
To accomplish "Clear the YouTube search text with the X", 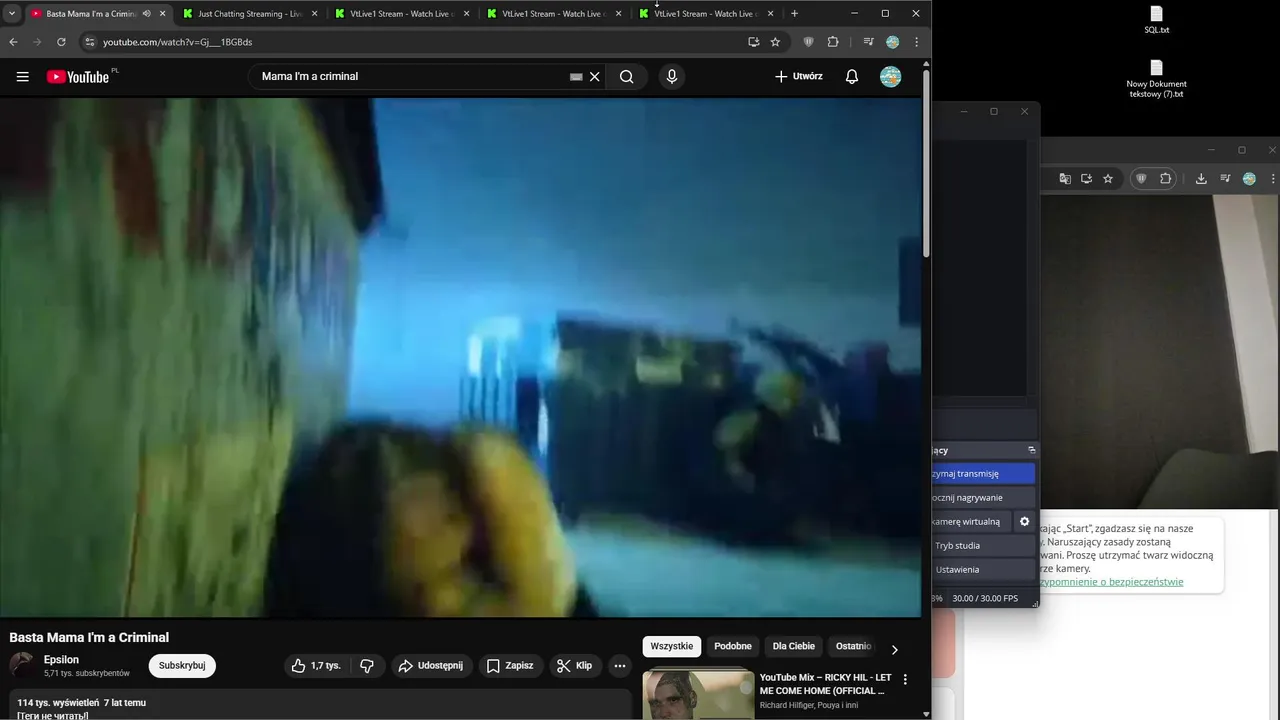I will (594, 77).
